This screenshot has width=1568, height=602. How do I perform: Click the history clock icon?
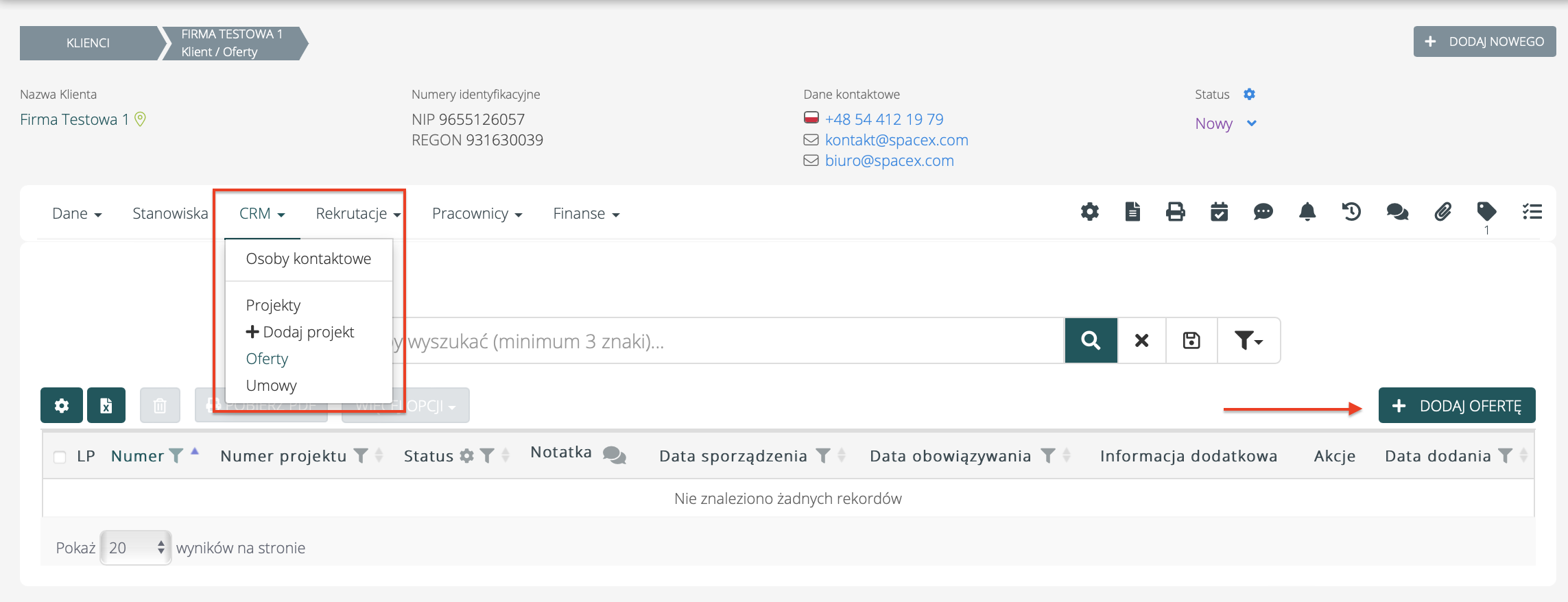pyautogui.click(x=1351, y=212)
